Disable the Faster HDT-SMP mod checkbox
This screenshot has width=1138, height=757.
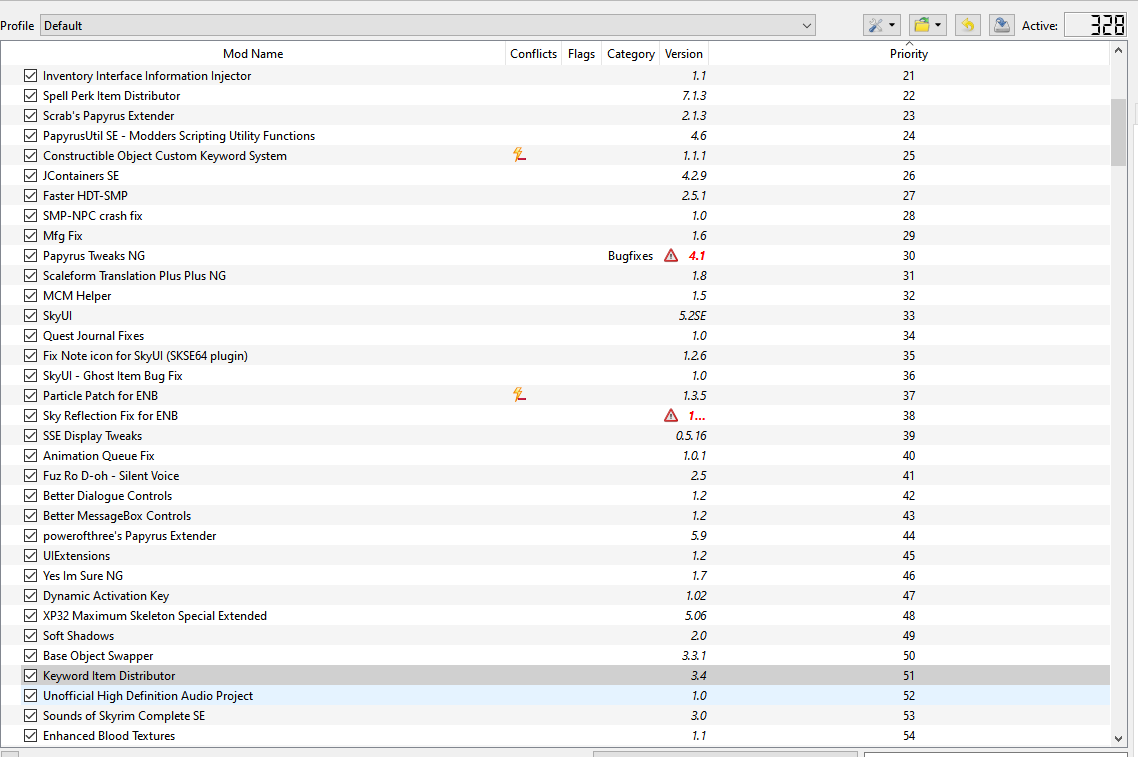30,196
